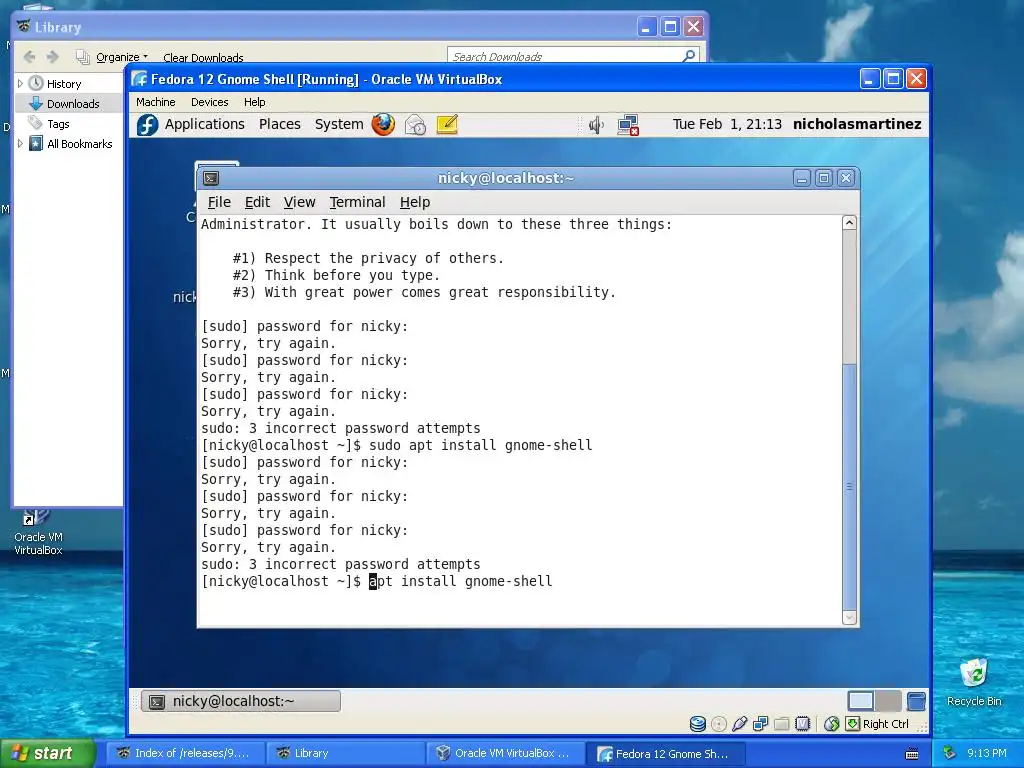Click the VirtualBox USB devices status icon
1024x768 pixels.
[x=739, y=724]
